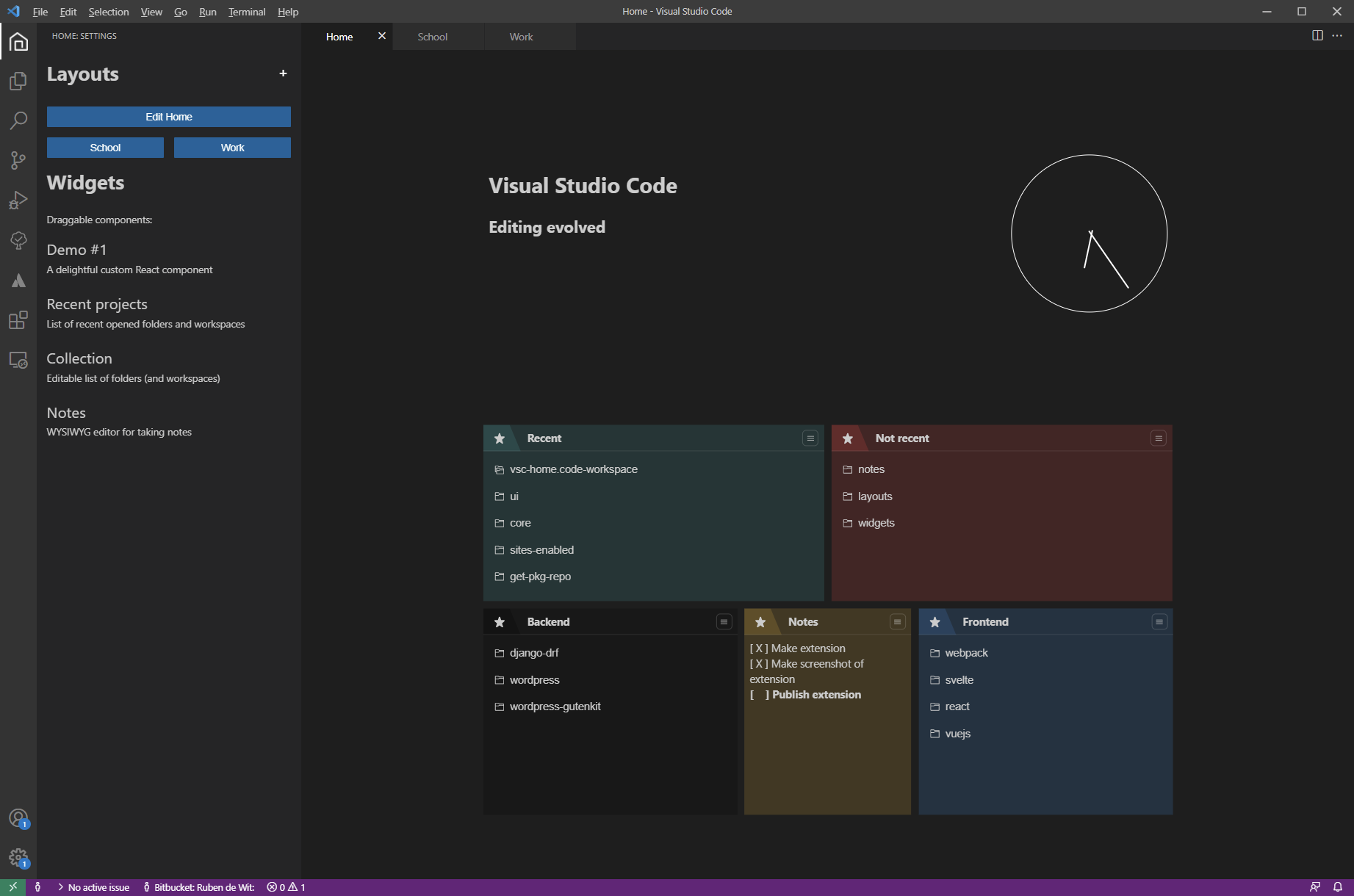Close the Home tab
The width and height of the screenshot is (1354, 896).
click(382, 36)
